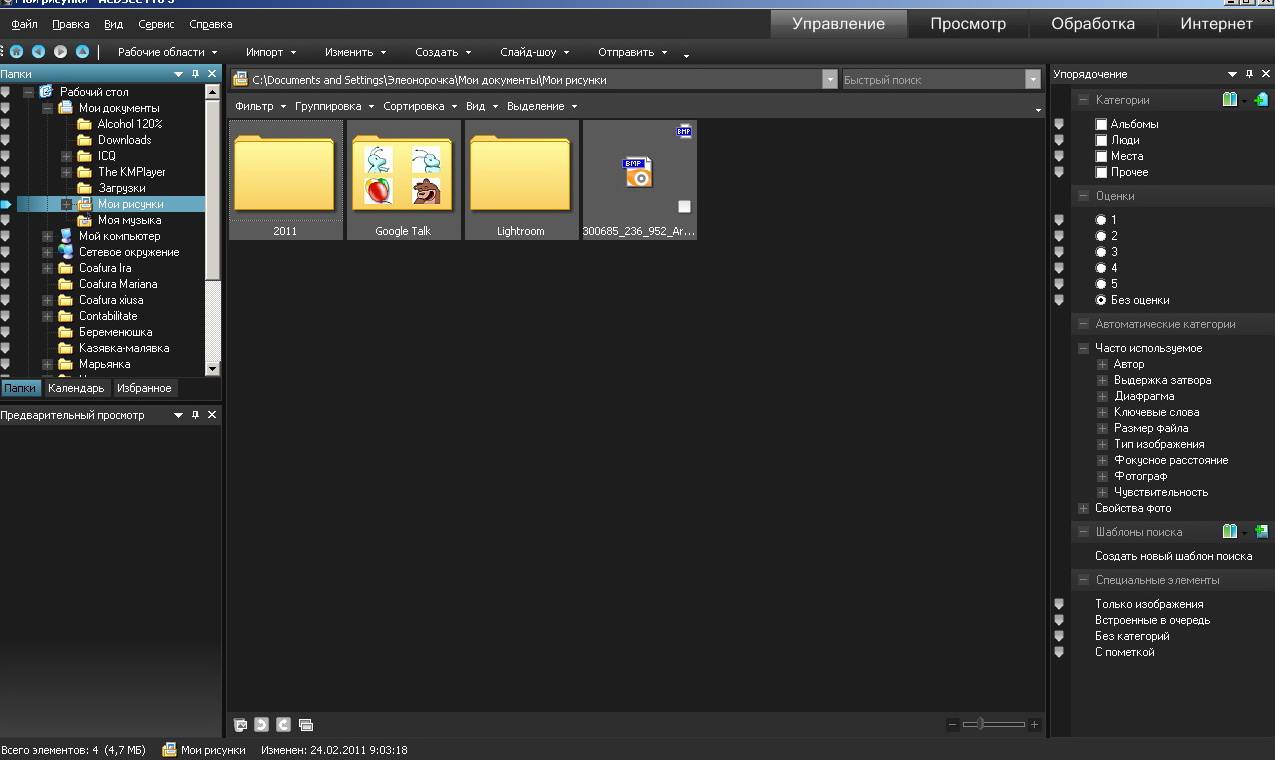Screen dimensions: 1275x760
Task: Click the Рабочий стол desktop icon in folder tree
Action: point(46,92)
